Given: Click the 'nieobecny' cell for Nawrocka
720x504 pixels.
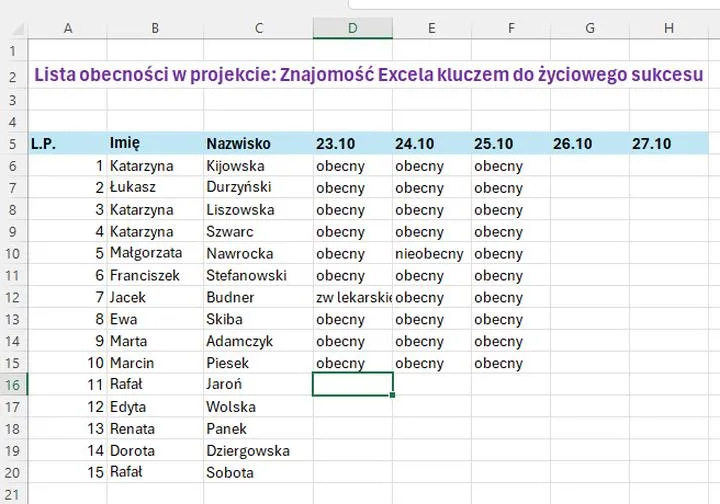Looking at the screenshot, I should [x=432, y=253].
